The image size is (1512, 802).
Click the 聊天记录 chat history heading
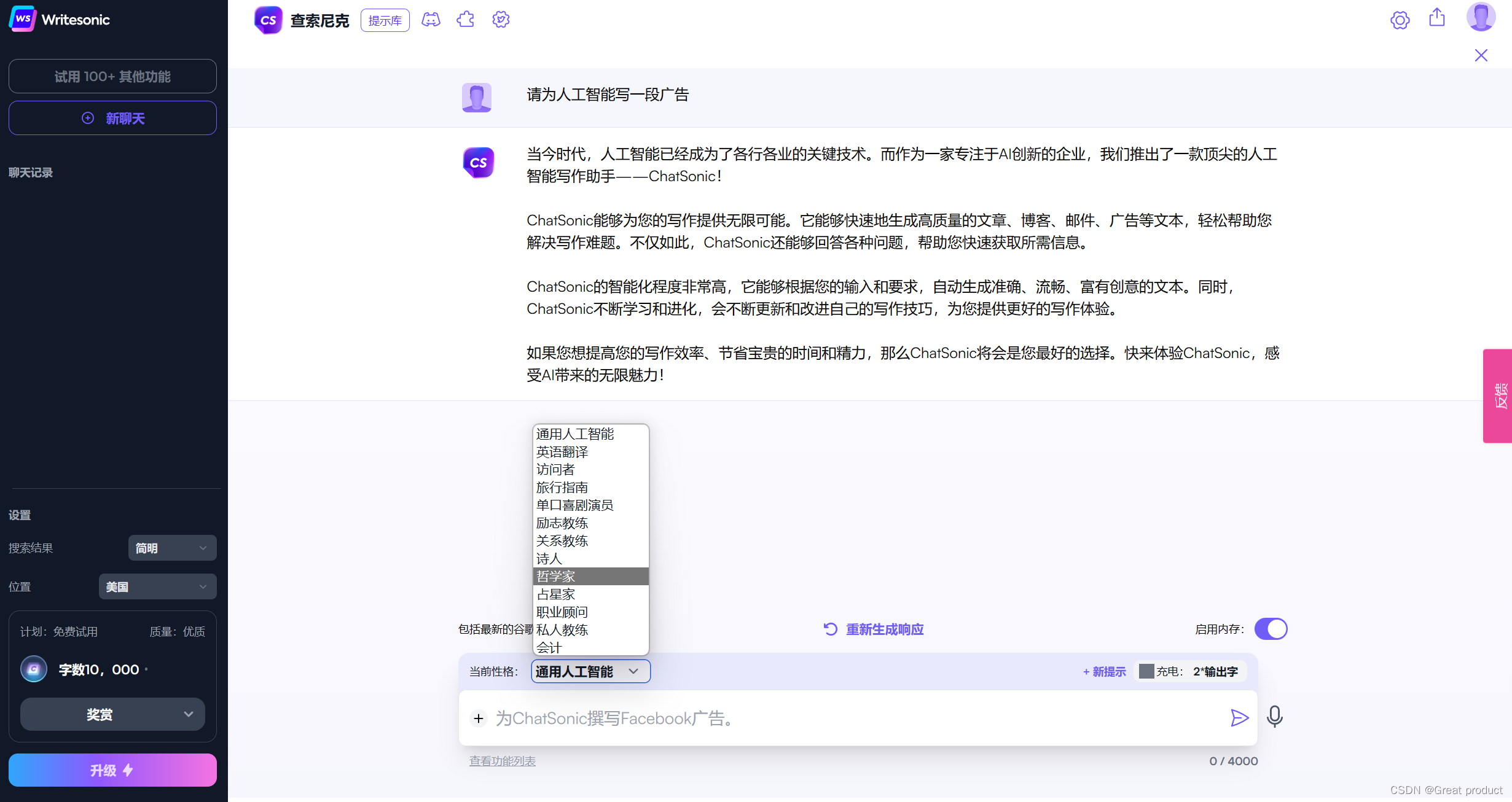pyautogui.click(x=31, y=173)
